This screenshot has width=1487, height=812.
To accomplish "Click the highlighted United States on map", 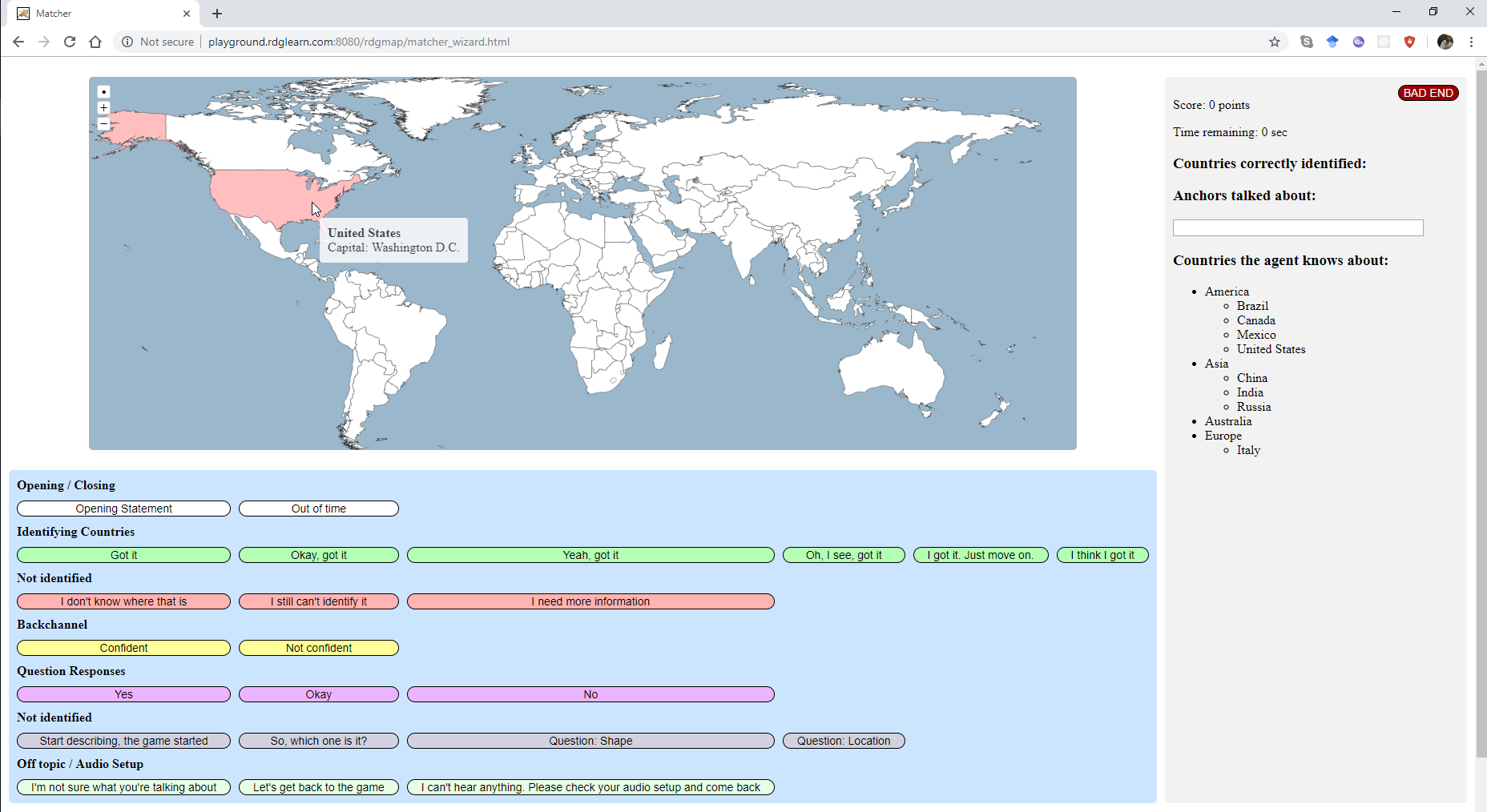I will tap(264, 196).
